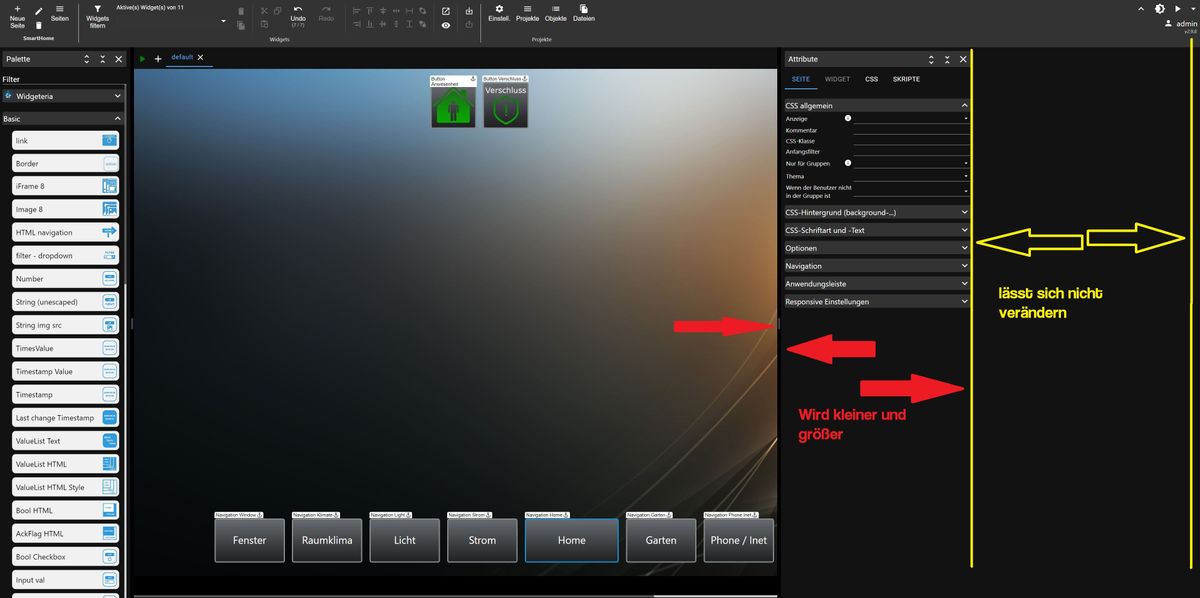Switch to the WIDGET tab
Viewport: 1200px width, 598px height.
pyautogui.click(x=837, y=79)
